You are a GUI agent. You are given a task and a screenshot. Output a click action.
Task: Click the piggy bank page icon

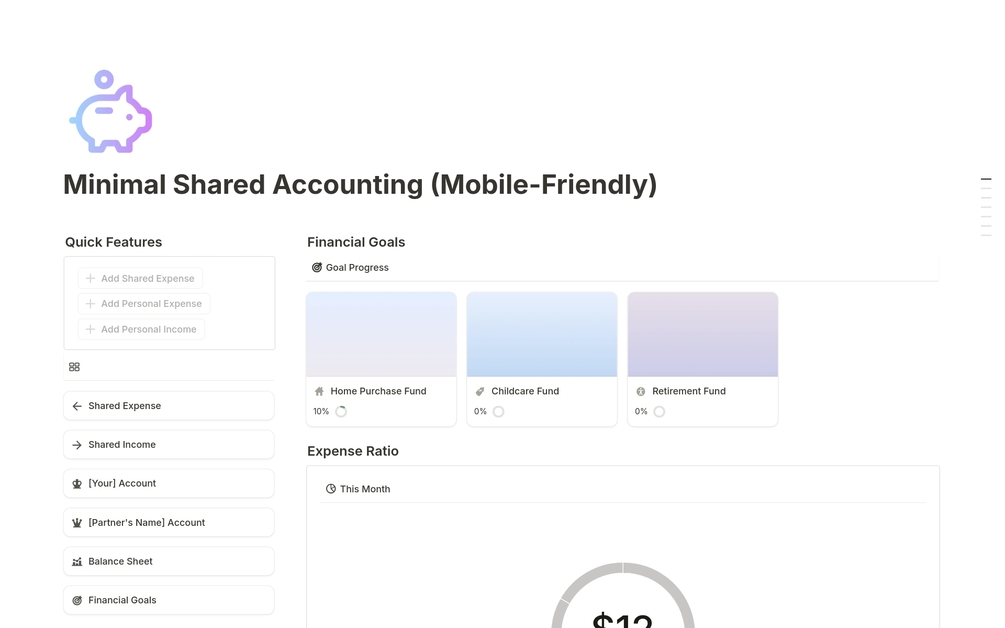(110, 112)
